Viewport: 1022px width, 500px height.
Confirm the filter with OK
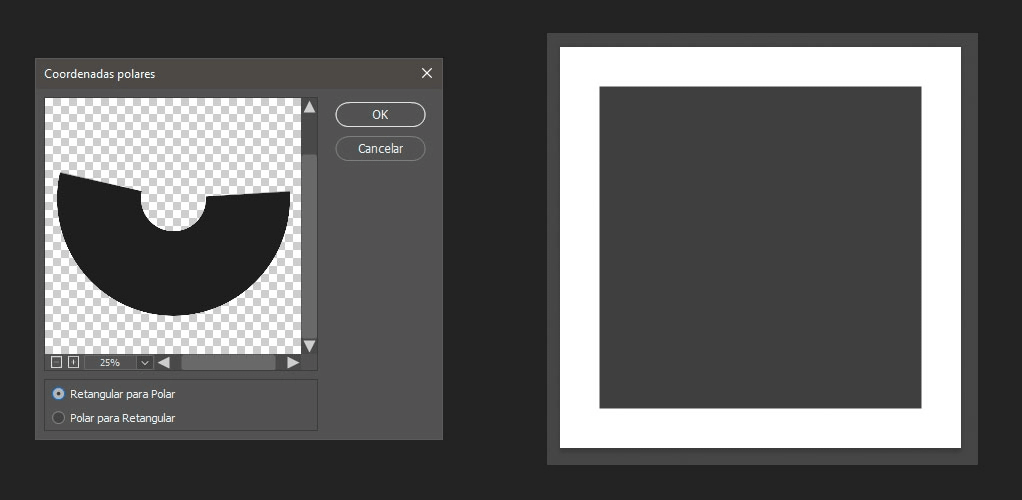click(x=381, y=115)
